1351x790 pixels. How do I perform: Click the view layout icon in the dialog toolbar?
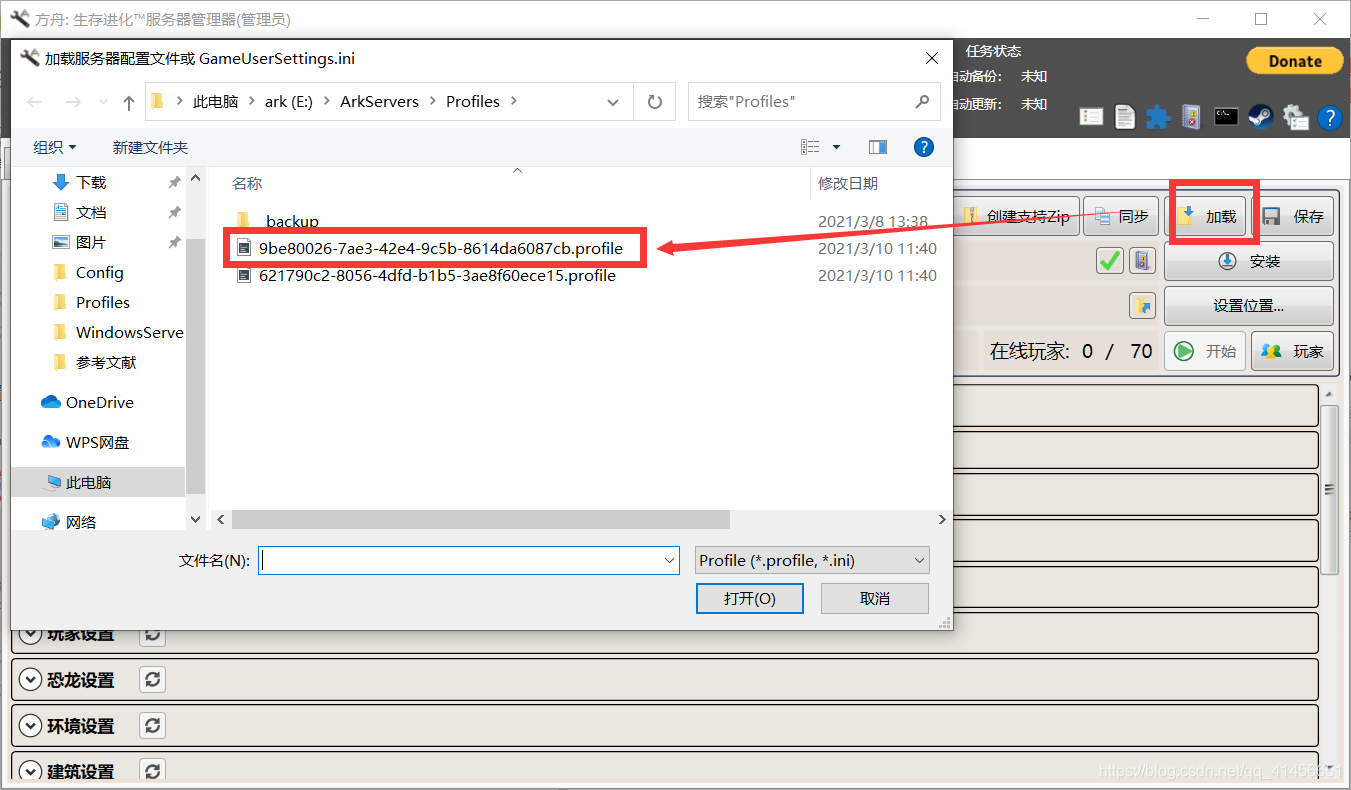(x=810, y=147)
